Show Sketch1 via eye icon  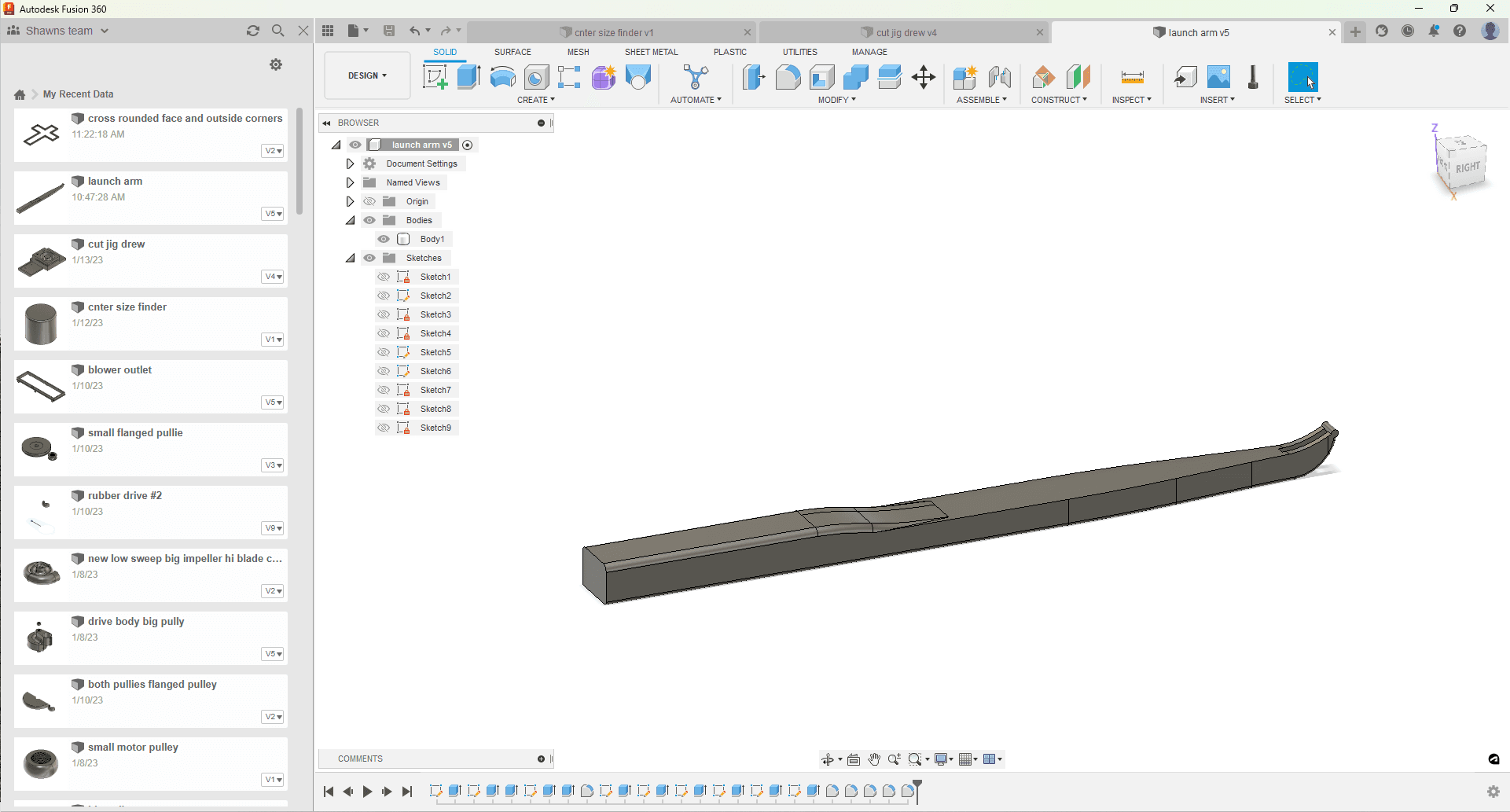click(x=384, y=277)
